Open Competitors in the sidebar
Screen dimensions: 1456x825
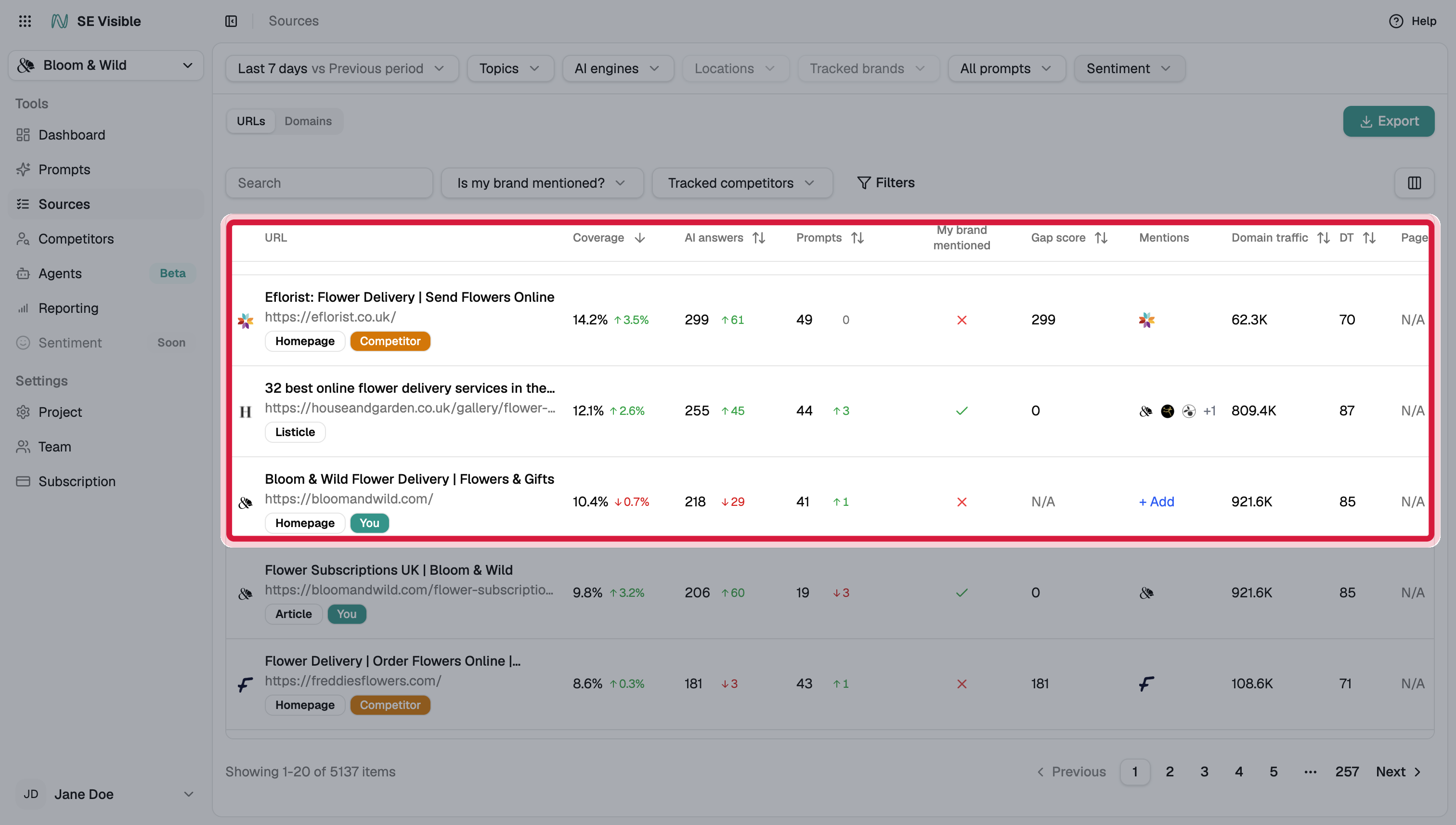76,239
